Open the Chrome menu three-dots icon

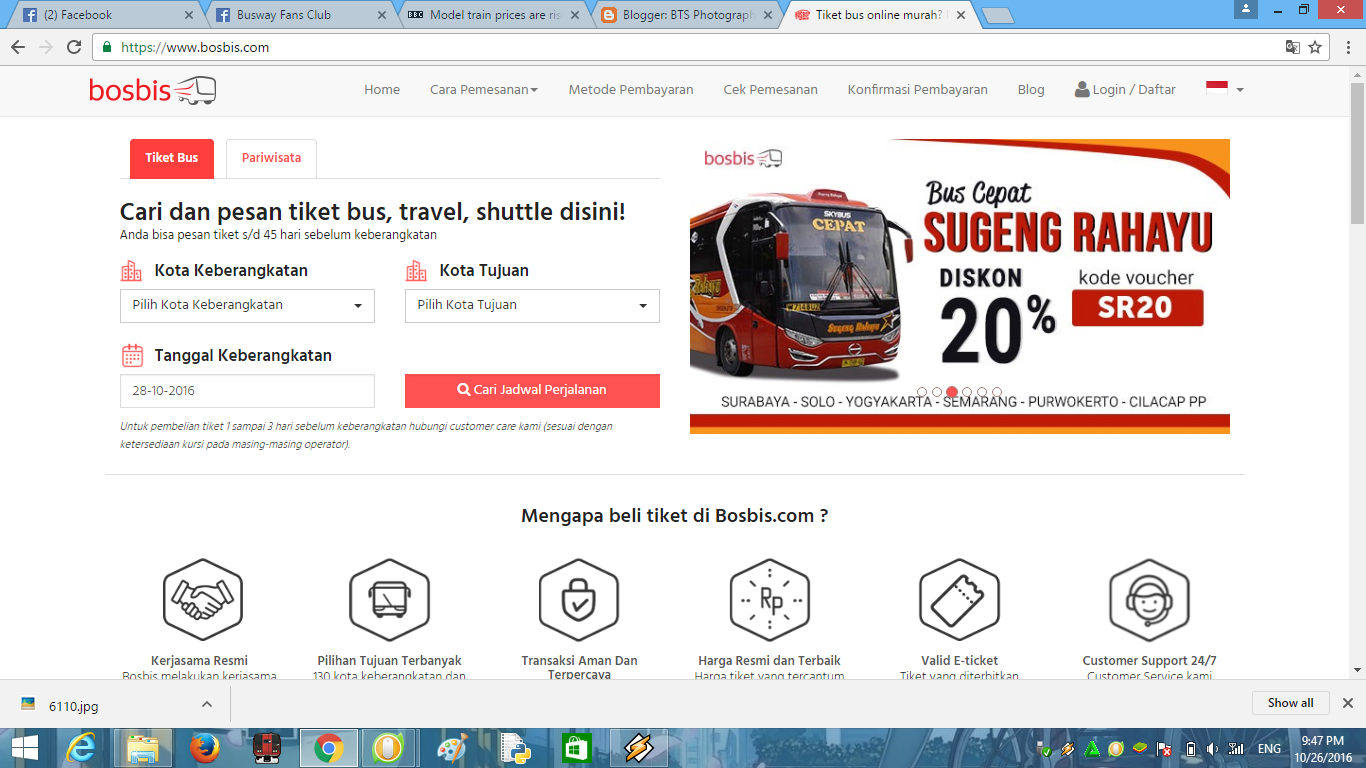[x=1347, y=47]
